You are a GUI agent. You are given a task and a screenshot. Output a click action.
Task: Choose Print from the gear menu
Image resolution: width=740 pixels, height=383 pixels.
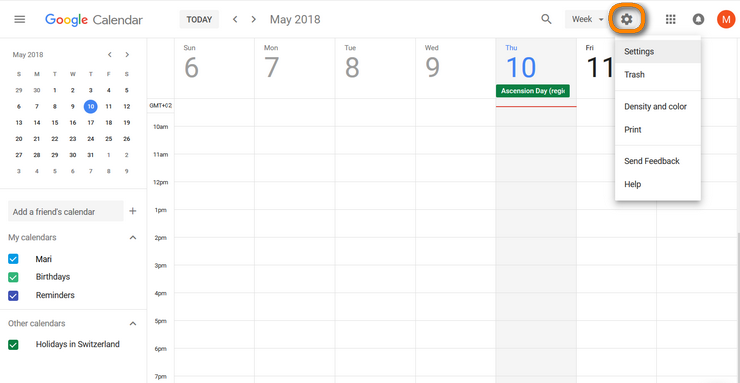[x=657, y=129]
